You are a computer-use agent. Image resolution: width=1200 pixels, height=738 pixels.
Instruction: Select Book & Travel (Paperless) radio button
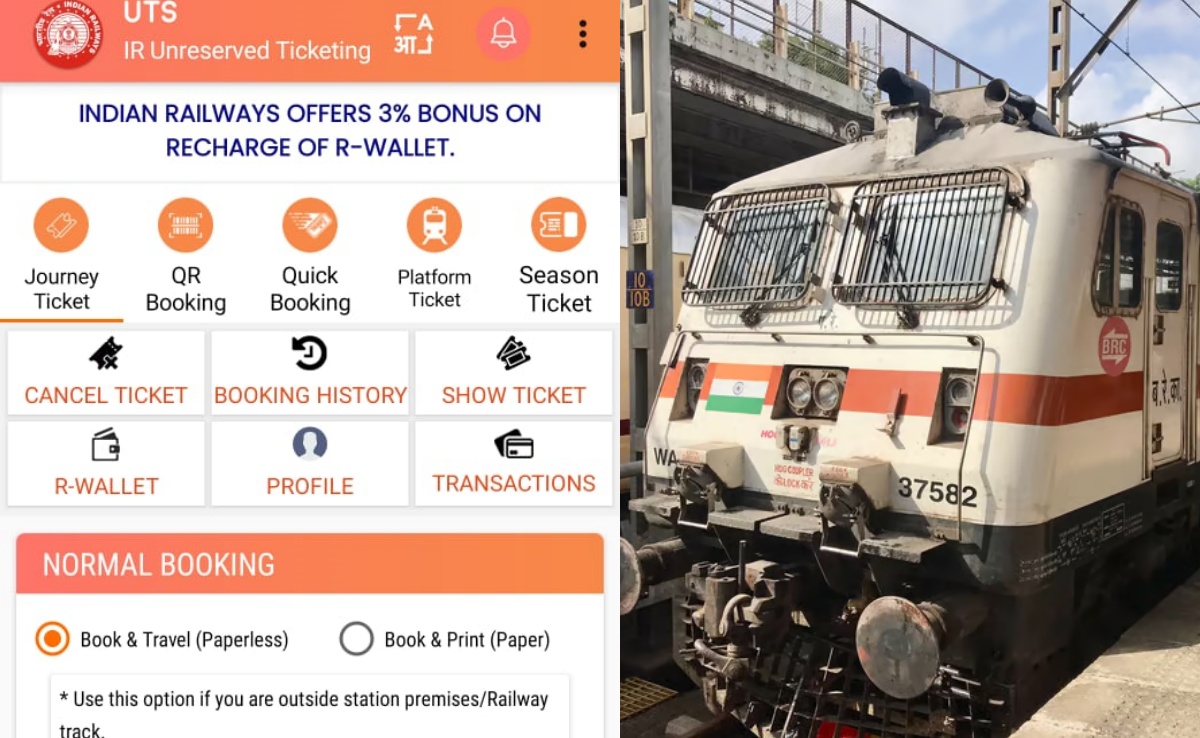(x=52, y=639)
